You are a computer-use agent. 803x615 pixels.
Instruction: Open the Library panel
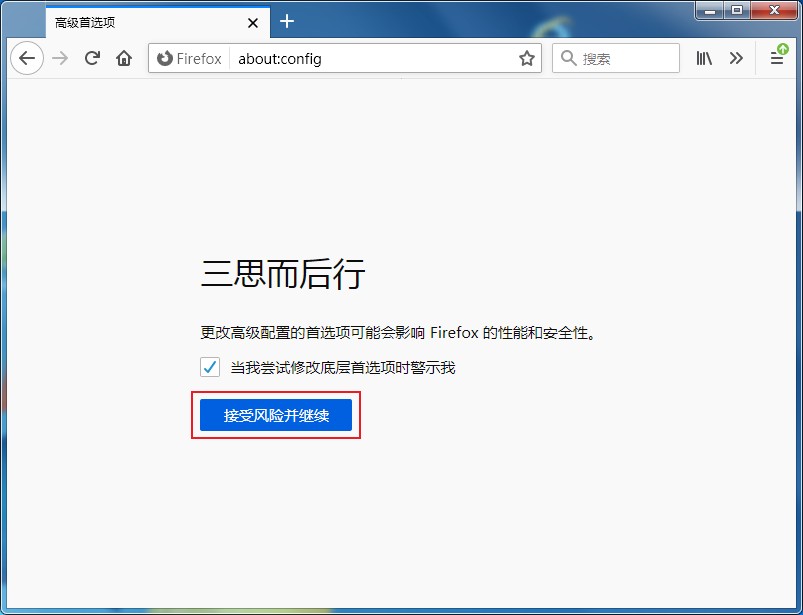[703, 58]
